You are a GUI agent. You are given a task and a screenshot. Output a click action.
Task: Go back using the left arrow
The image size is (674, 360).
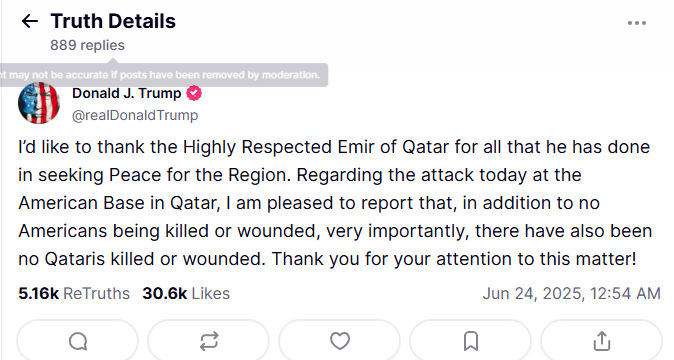click(30, 21)
